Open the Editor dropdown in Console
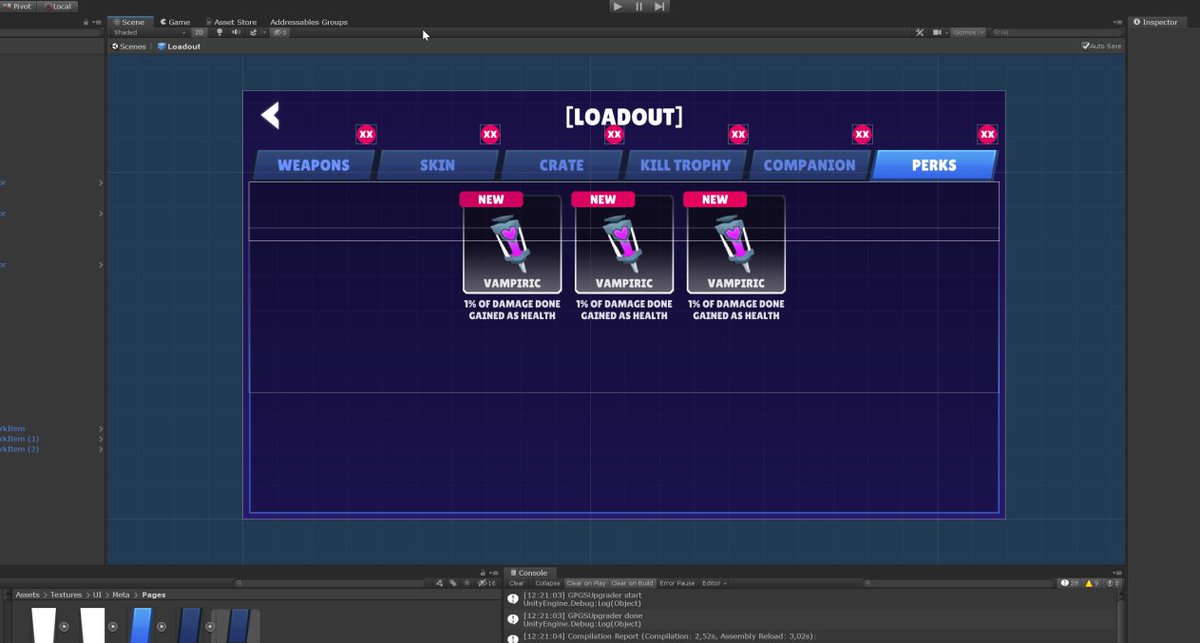 pos(714,583)
